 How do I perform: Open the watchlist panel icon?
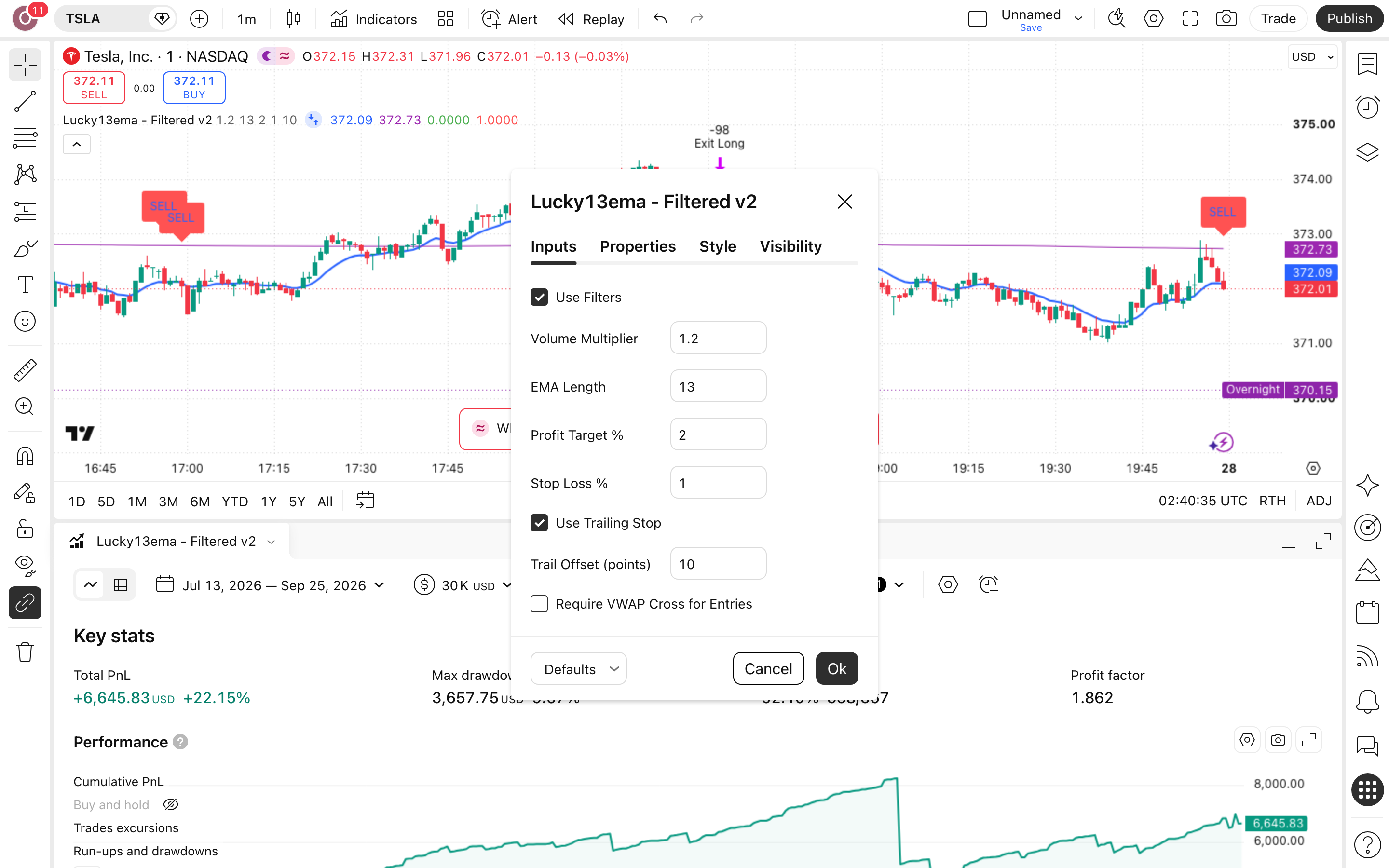(x=1368, y=64)
